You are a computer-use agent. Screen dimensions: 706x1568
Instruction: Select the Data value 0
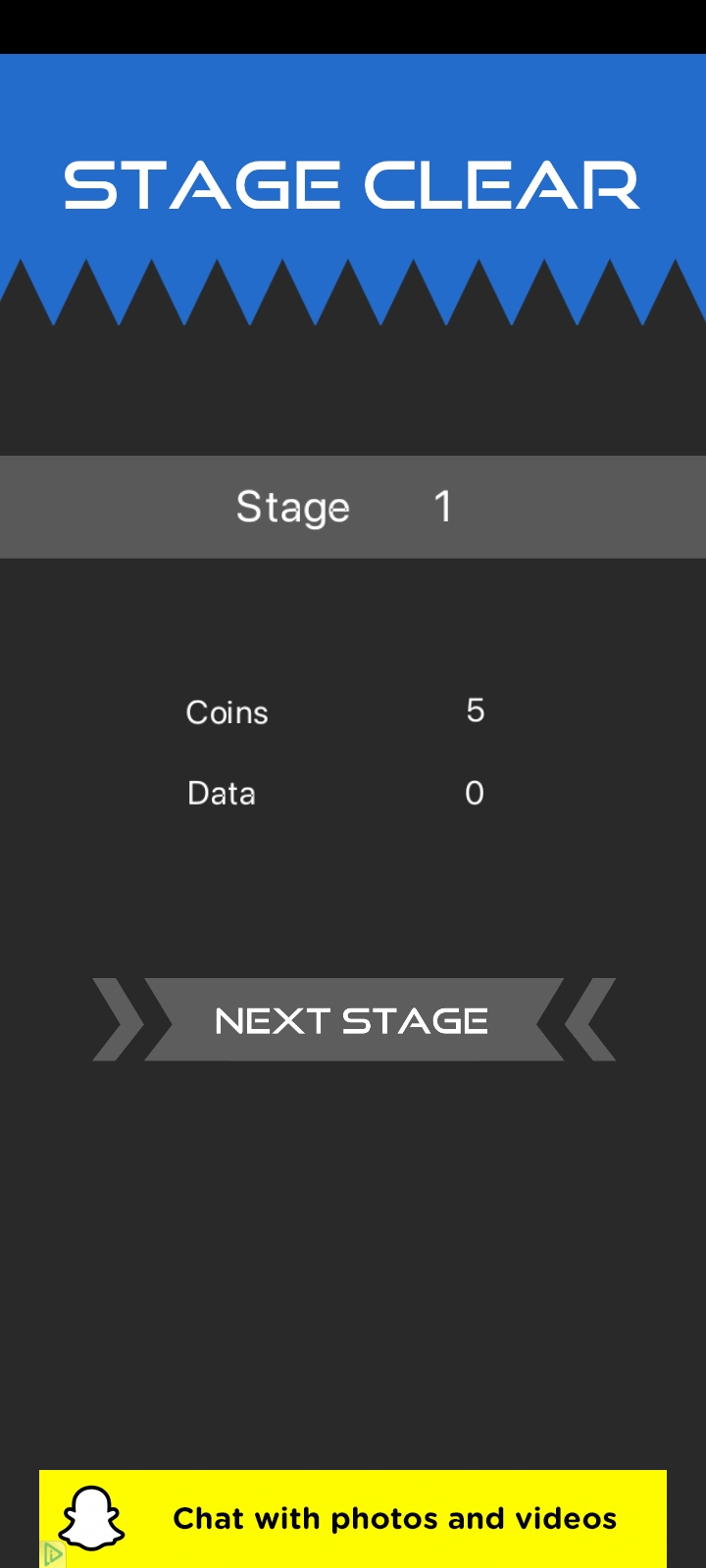tap(475, 793)
